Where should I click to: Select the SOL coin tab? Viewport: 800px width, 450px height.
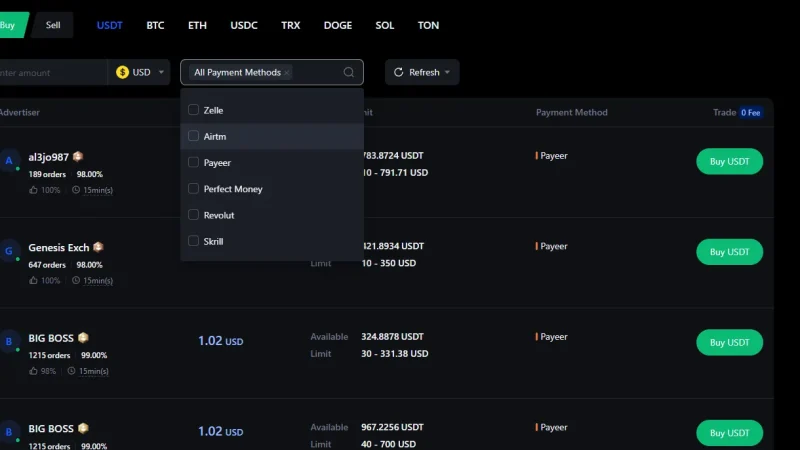coord(385,26)
